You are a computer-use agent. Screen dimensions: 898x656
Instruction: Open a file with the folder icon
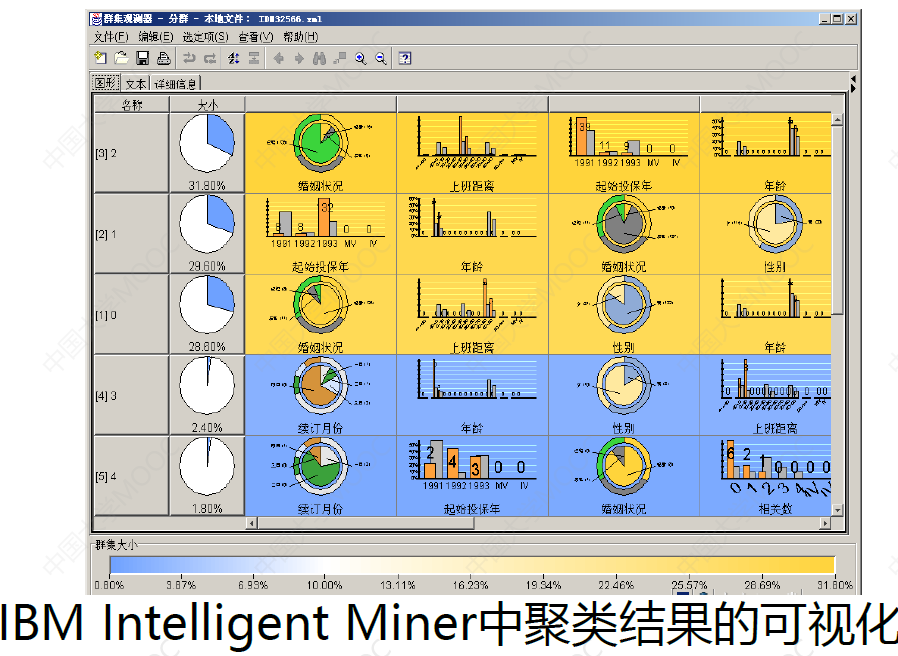click(121, 58)
